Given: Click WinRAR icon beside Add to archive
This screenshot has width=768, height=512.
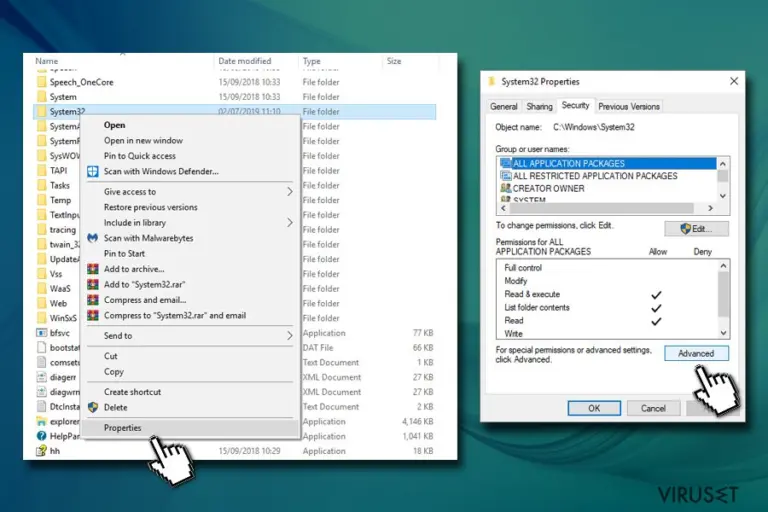Looking at the screenshot, I should coord(93,269).
